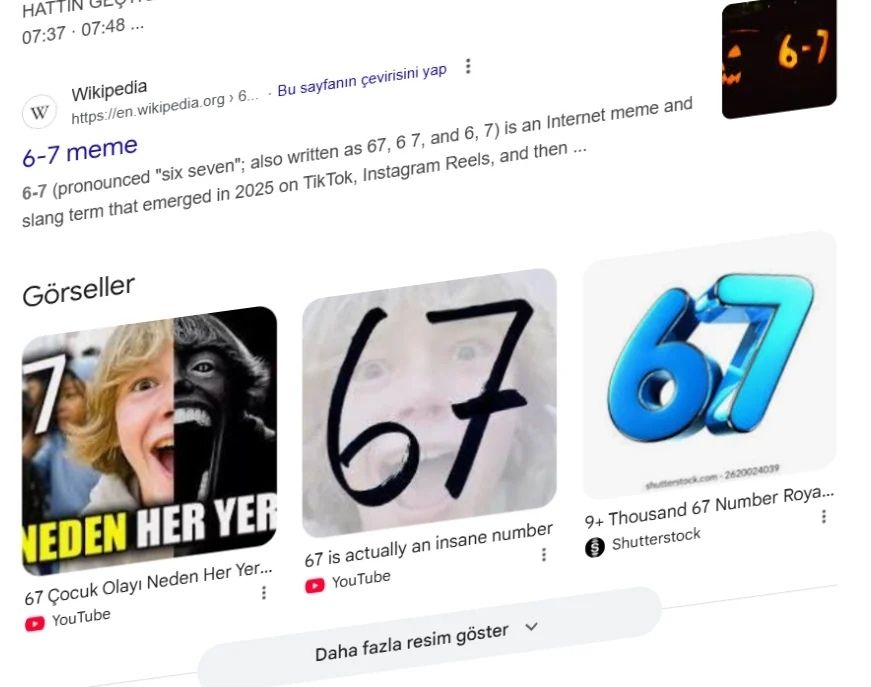This screenshot has height=687, width=871.
Task: Open the NEDEN HER YER thumbnail image
Action: pos(149,441)
